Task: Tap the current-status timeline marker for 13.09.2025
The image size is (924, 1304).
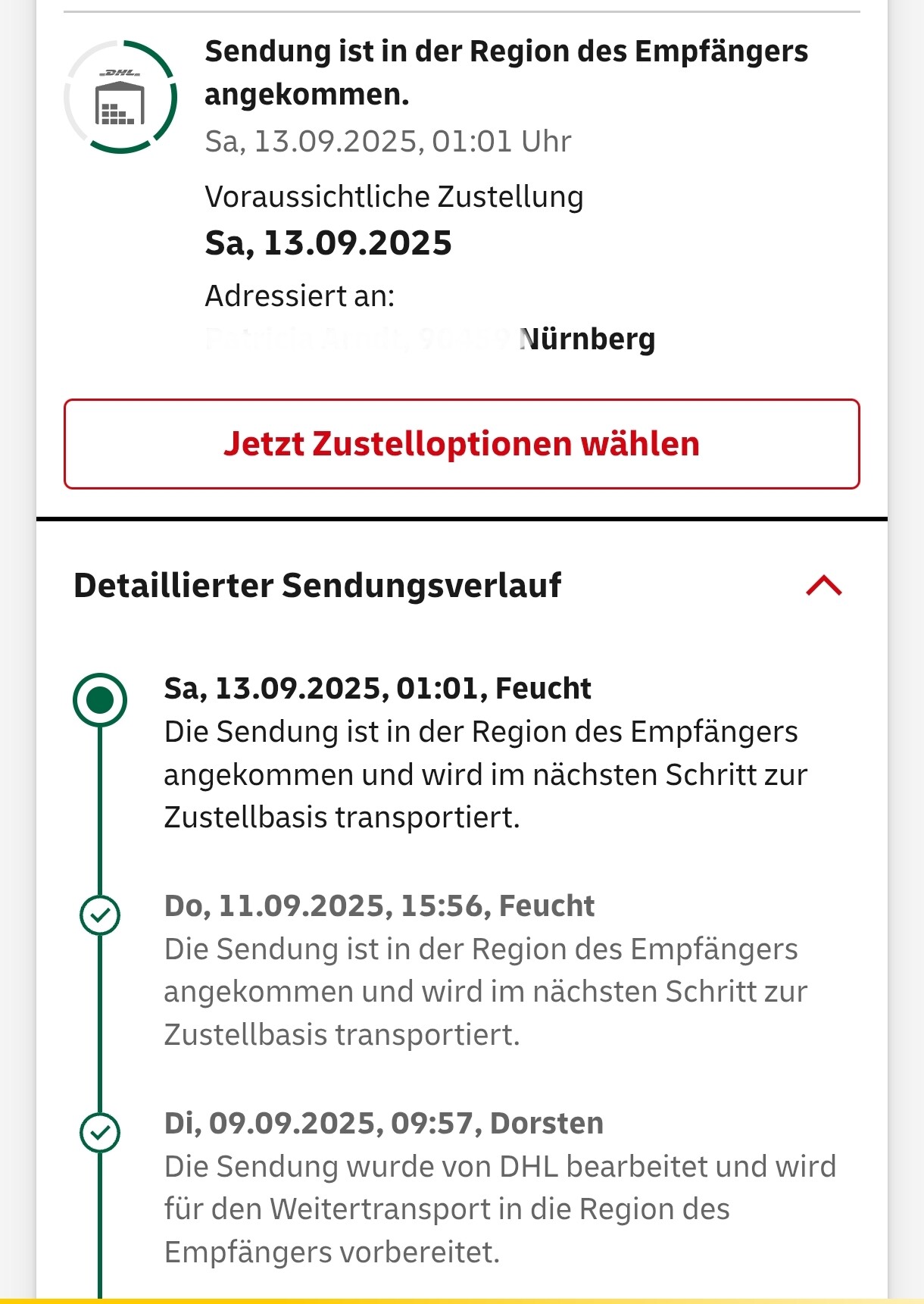Action: point(100,700)
